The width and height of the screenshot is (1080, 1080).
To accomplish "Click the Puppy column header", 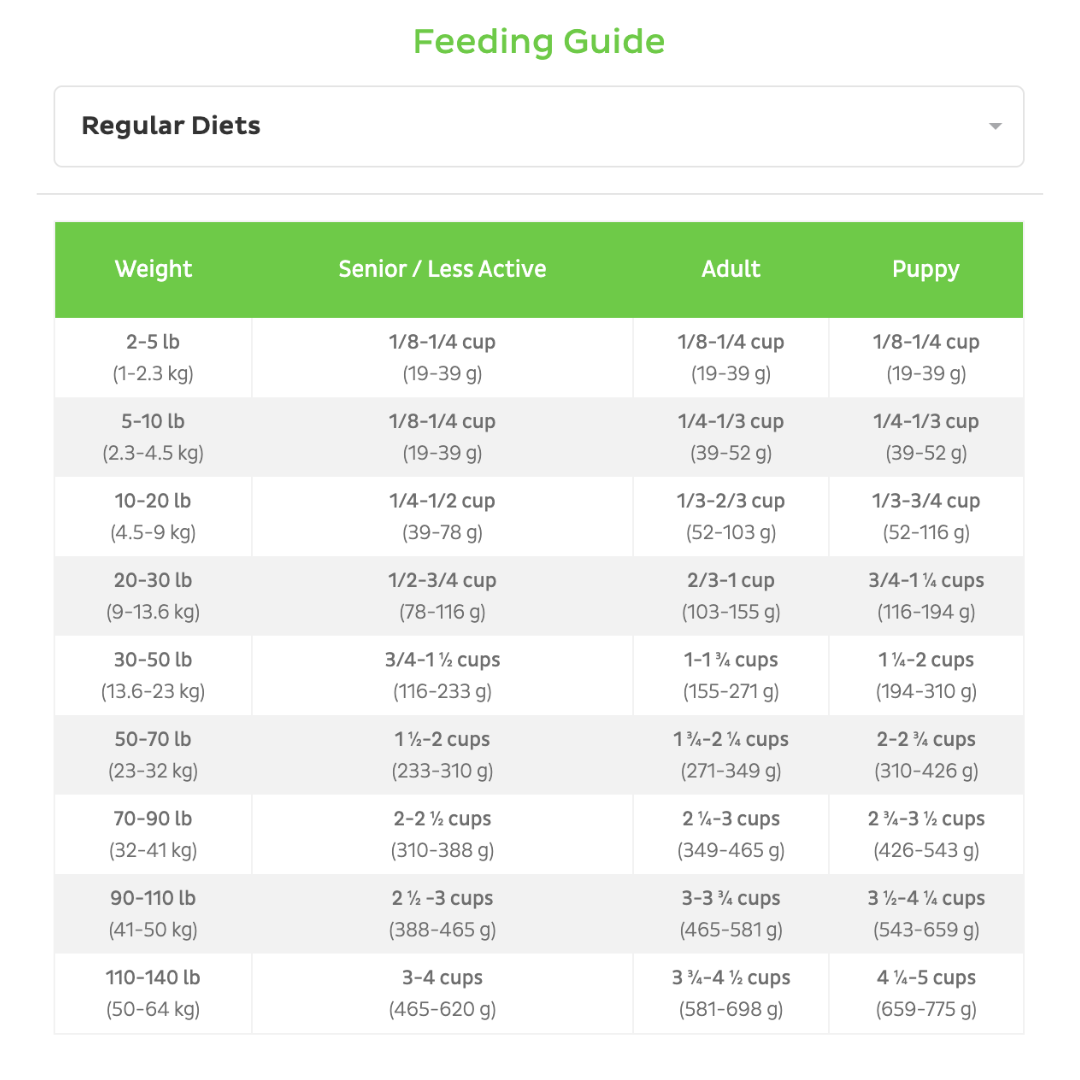I will (x=926, y=269).
